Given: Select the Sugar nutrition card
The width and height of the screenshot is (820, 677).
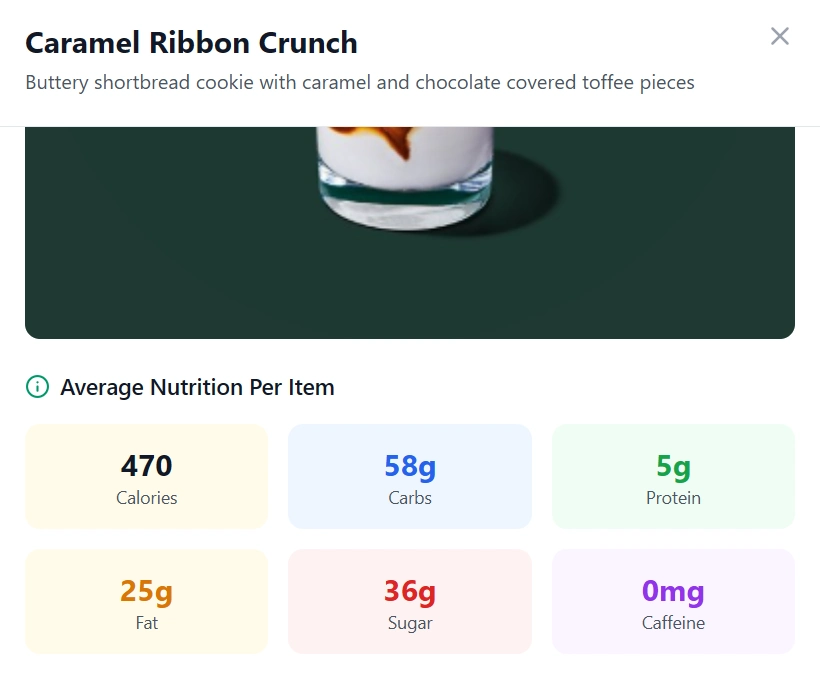Looking at the screenshot, I should [410, 601].
